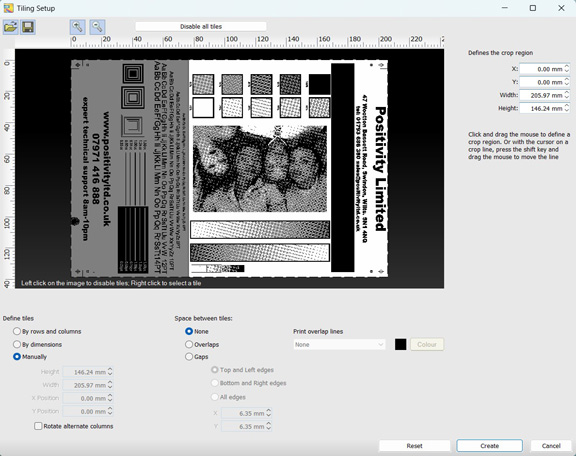Open Print overlap lines dropdown
The image size is (576, 456).
point(339,345)
